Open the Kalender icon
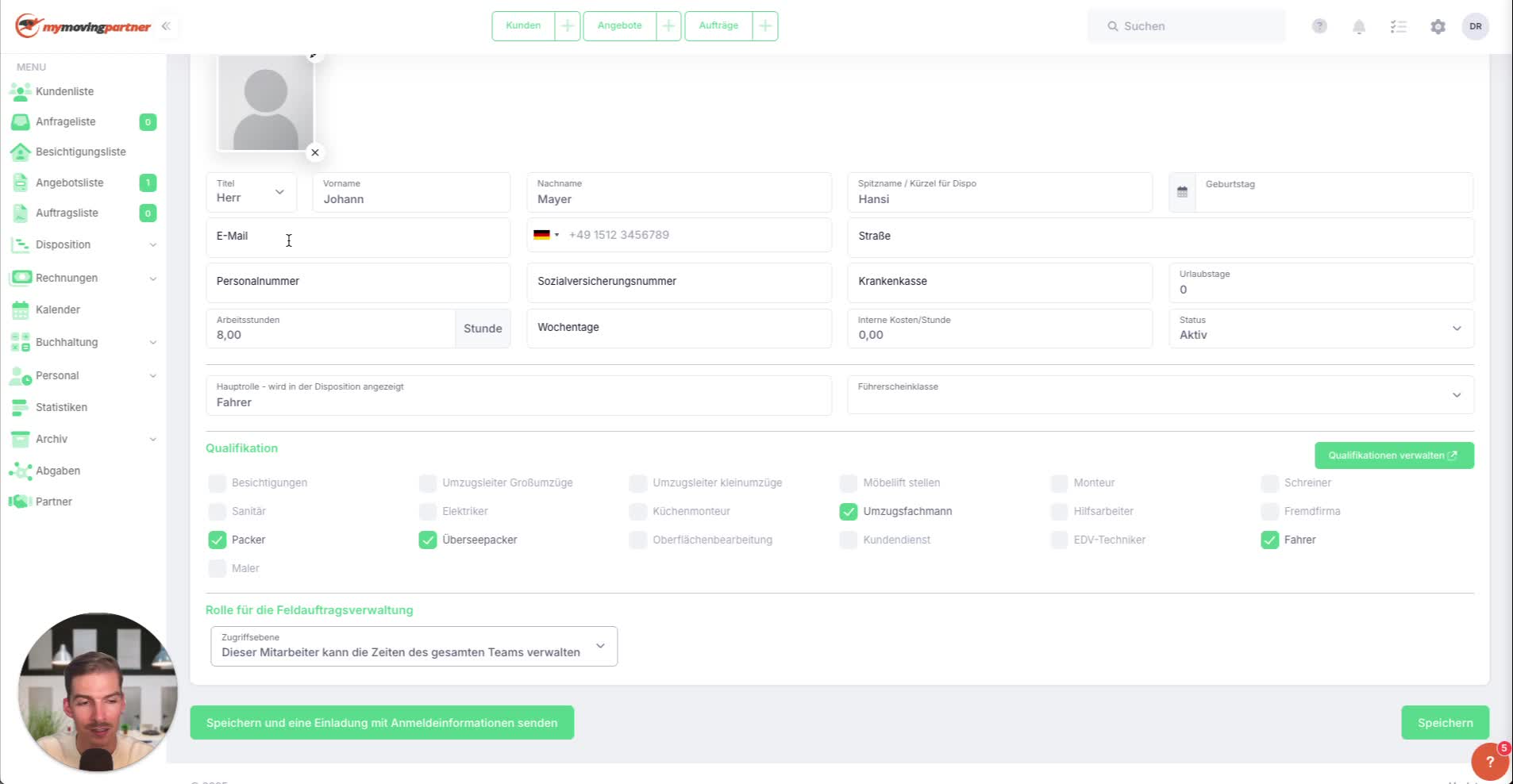The width and height of the screenshot is (1513, 784). 21,309
